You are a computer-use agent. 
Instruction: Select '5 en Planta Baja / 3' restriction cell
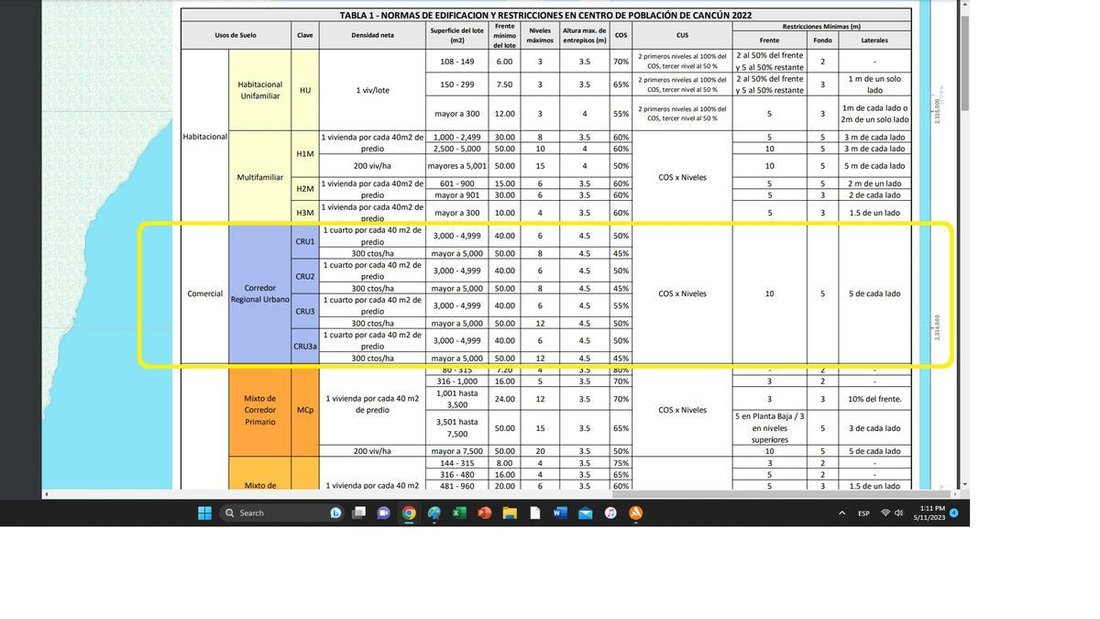tap(770, 427)
